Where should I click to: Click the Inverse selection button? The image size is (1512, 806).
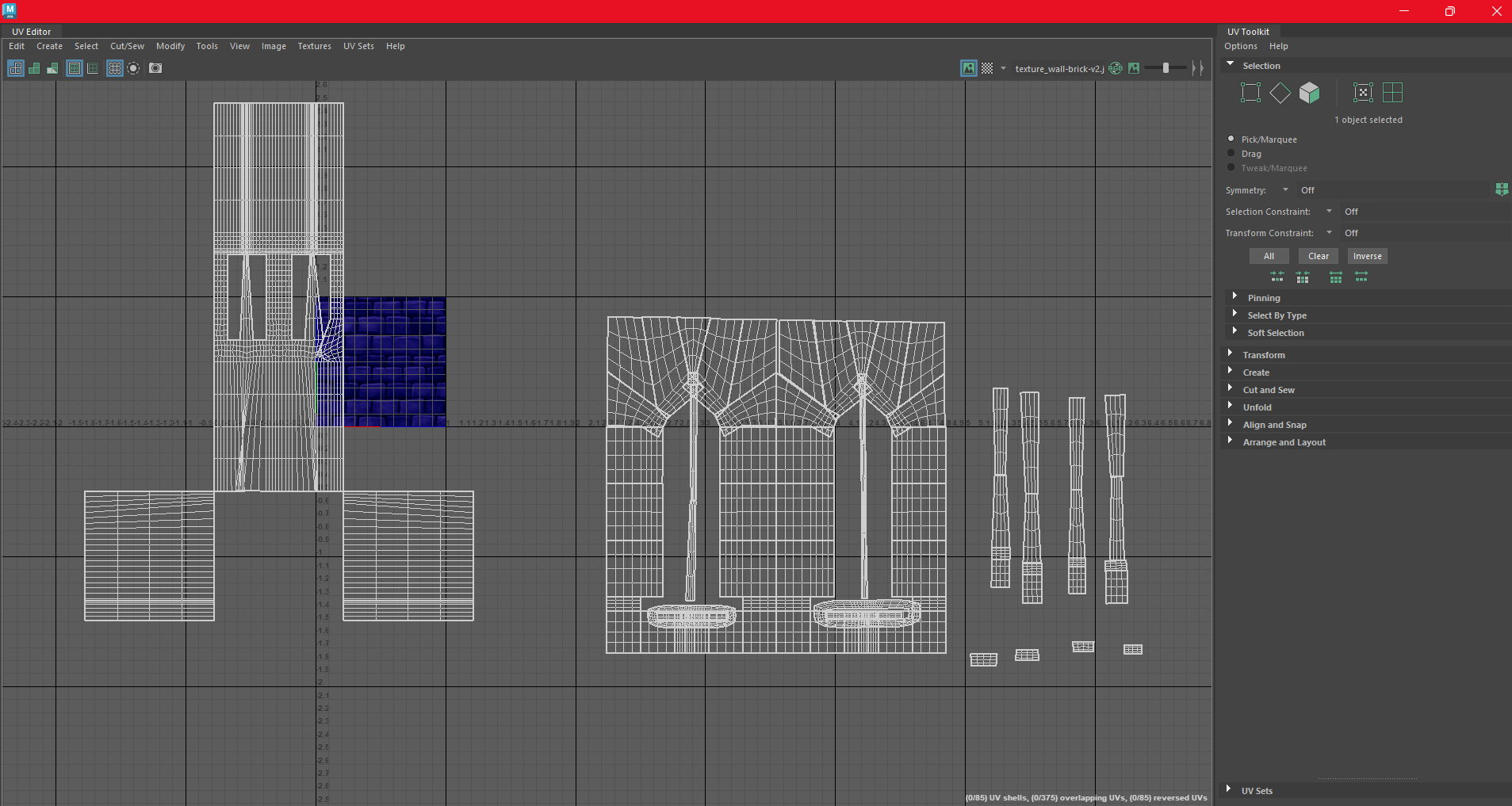(x=1367, y=256)
